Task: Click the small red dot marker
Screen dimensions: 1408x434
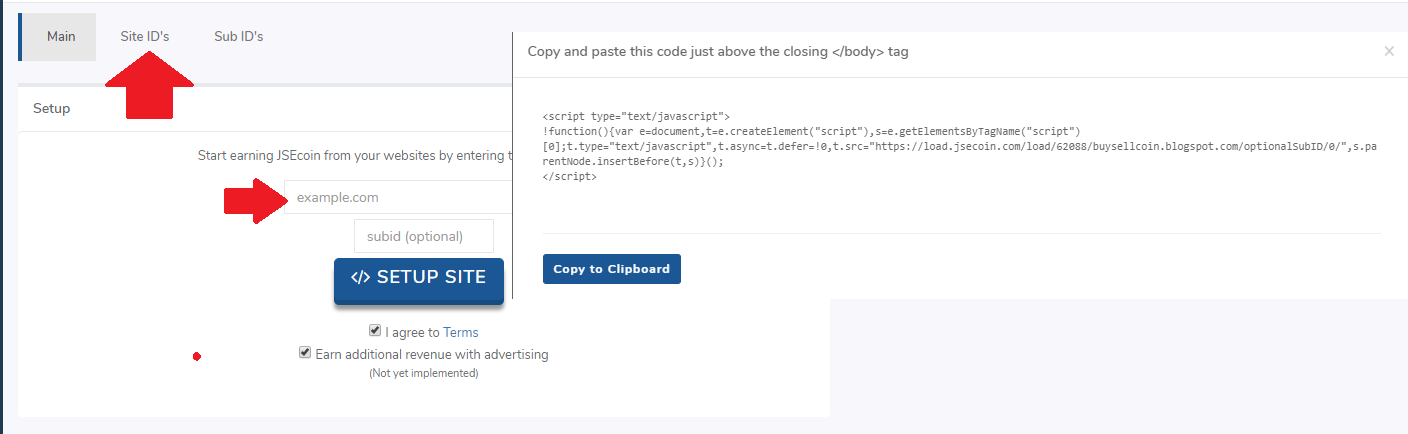Action: tap(197, 356)
